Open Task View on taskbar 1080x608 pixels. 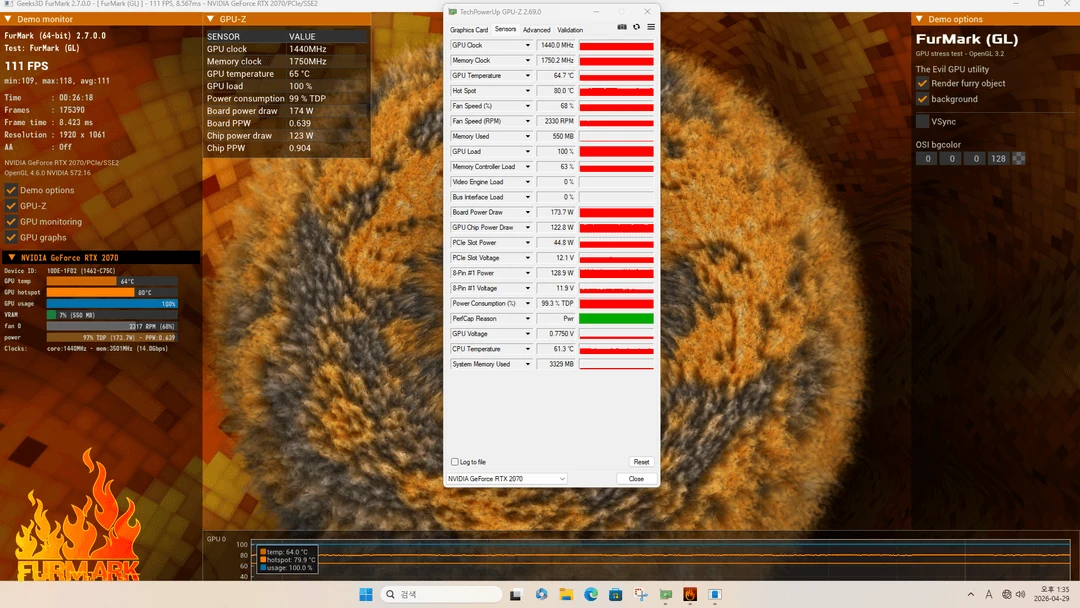point(516,594)
